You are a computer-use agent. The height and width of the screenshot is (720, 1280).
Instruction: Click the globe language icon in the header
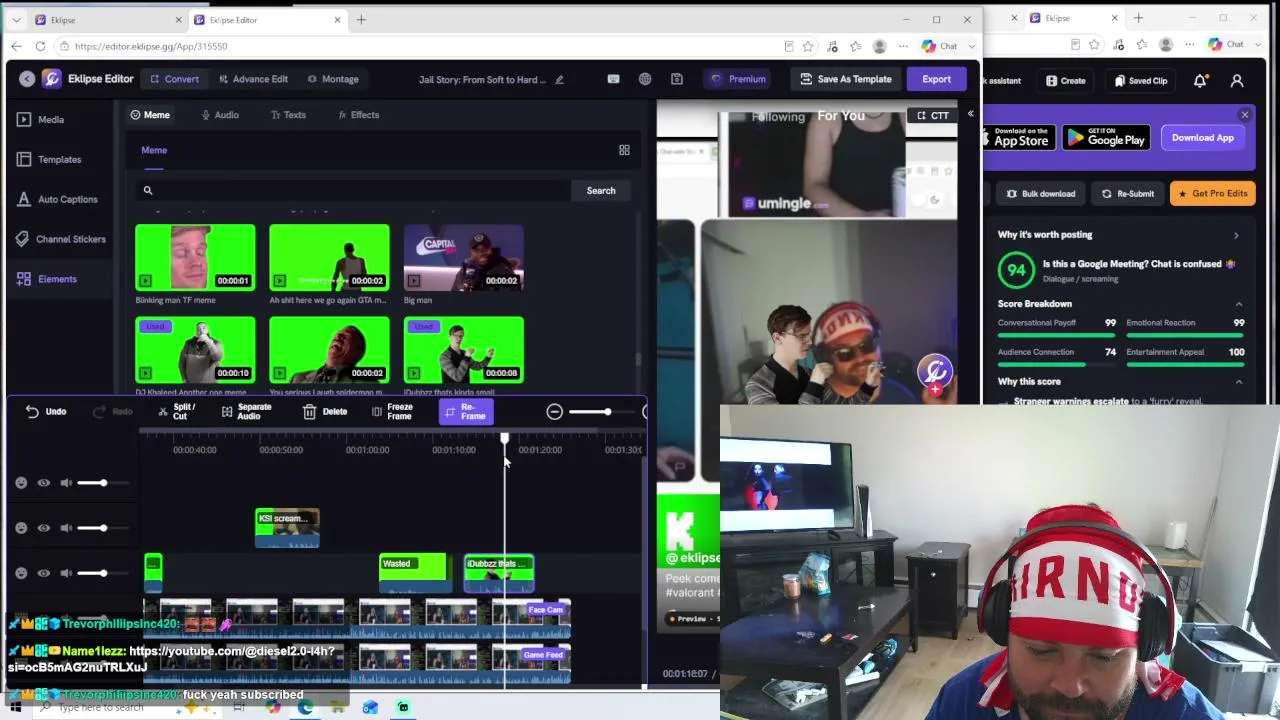(645, 79)
